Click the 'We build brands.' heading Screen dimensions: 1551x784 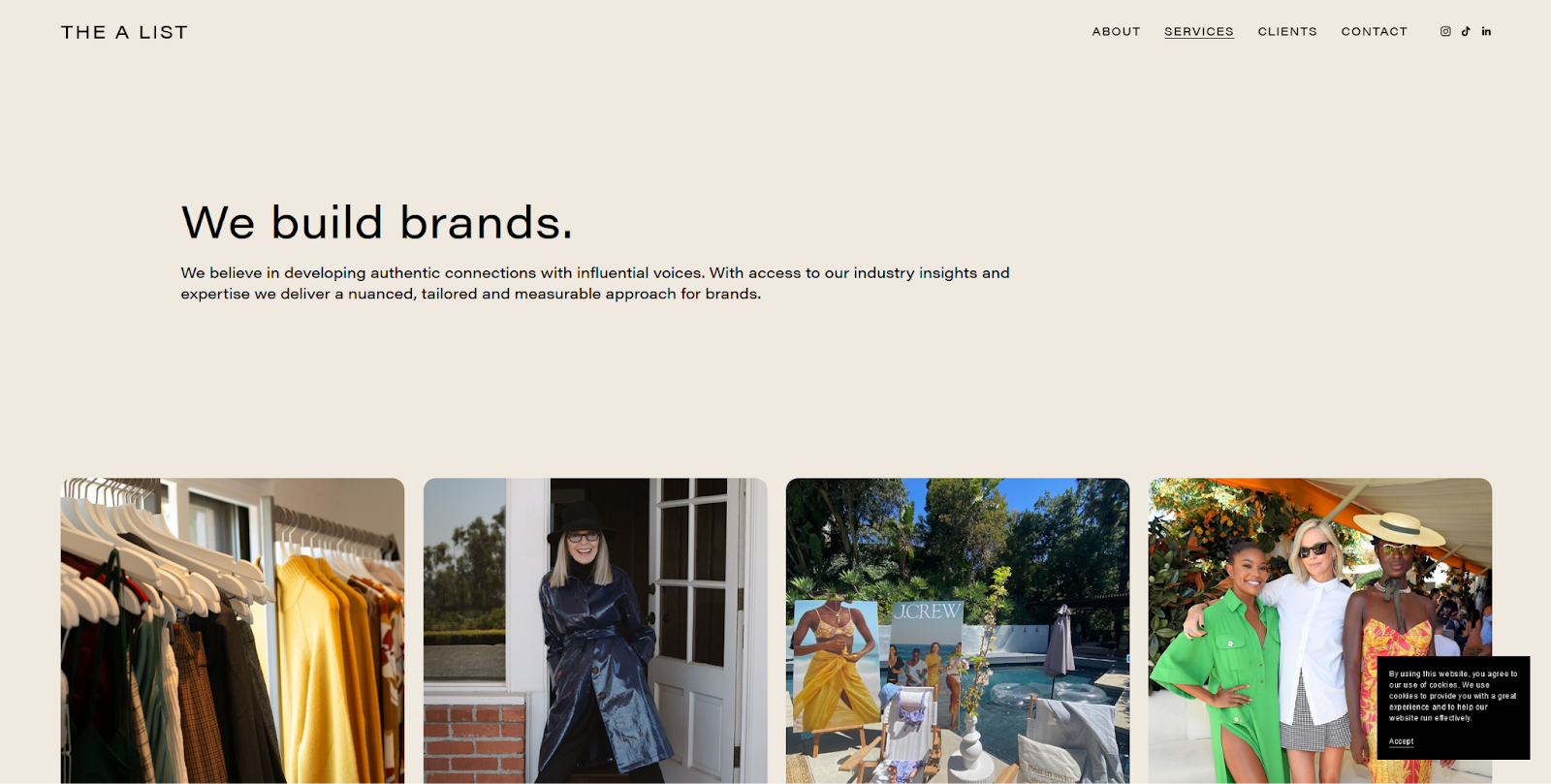(377, 222)
